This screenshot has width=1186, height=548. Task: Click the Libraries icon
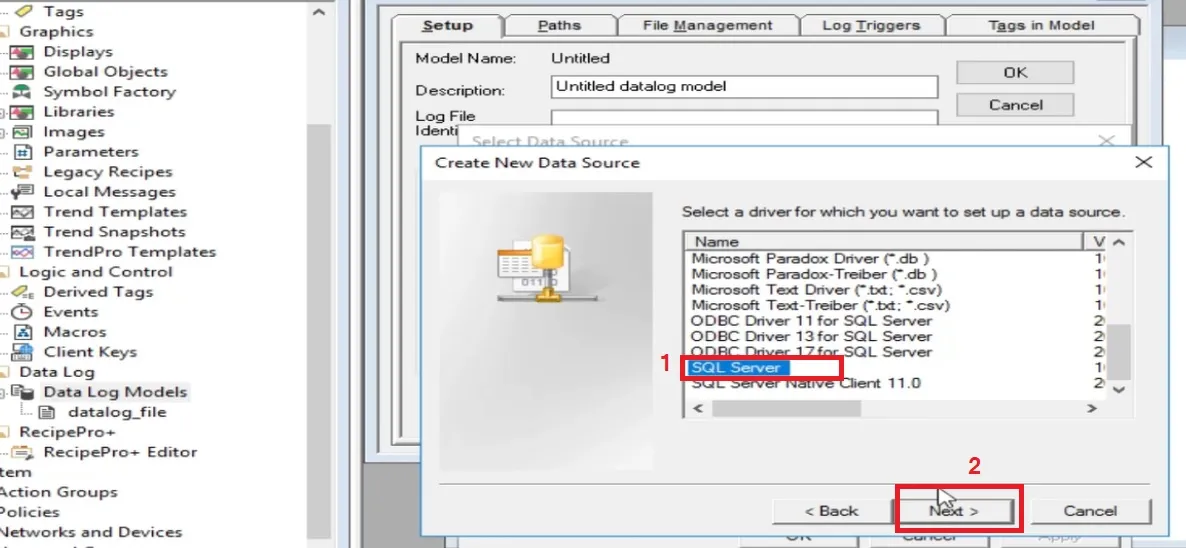pos(24,112)
